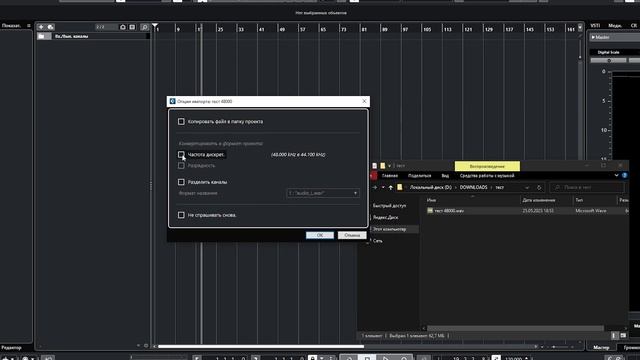Open recent locations arrow in Explorer
This screenshot has height=360, width=640.
point(383,187)
